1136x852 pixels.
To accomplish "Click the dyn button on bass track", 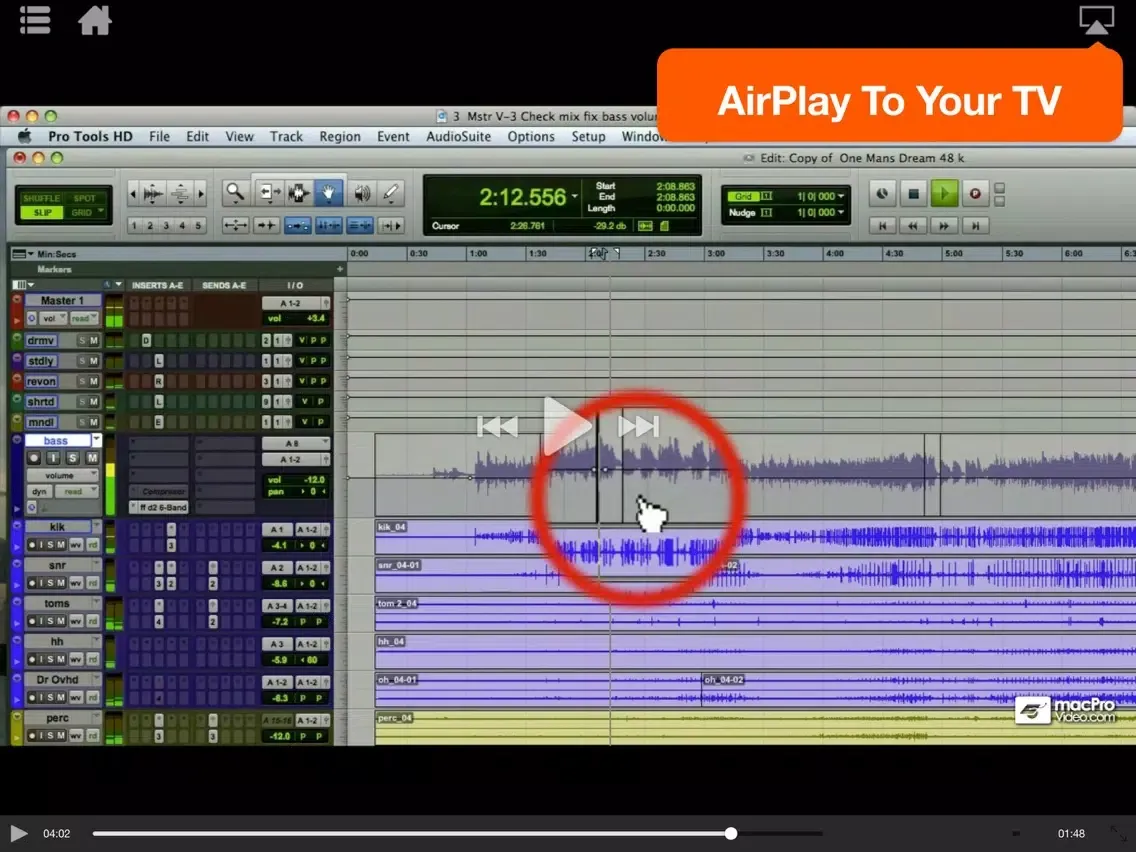I will (39, 491).
